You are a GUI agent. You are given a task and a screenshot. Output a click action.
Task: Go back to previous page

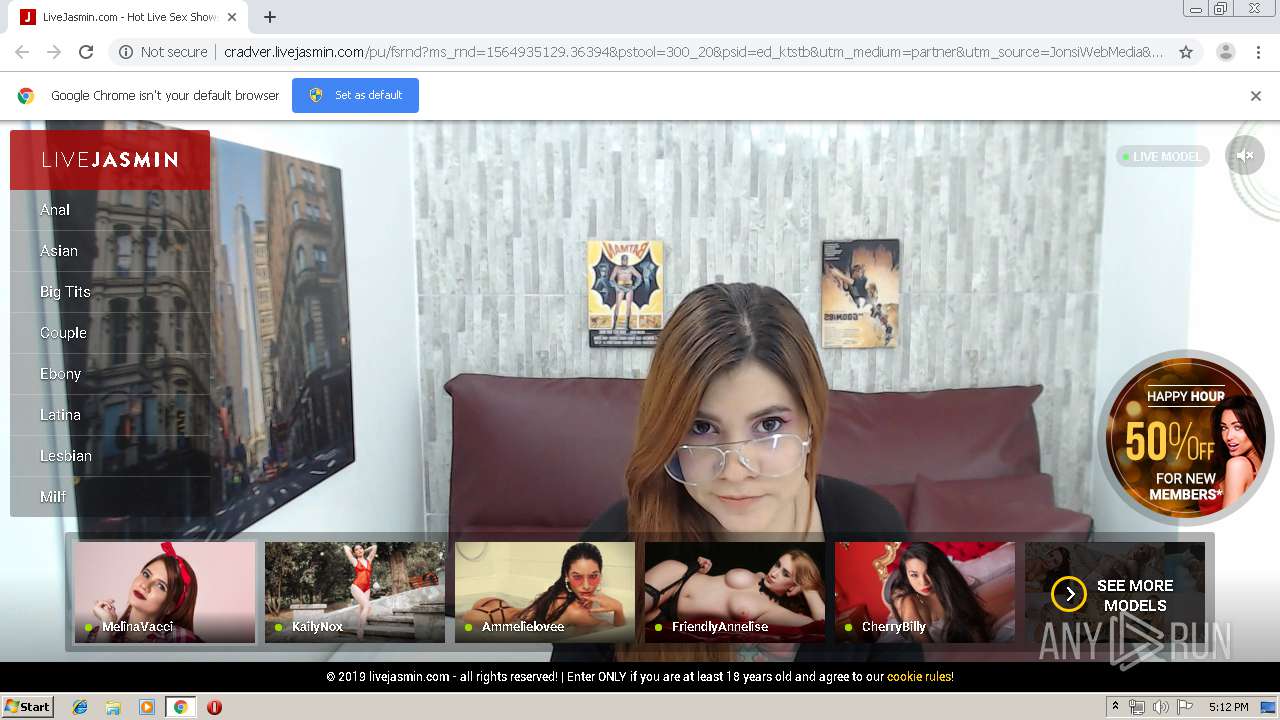(x=22, y=52)
